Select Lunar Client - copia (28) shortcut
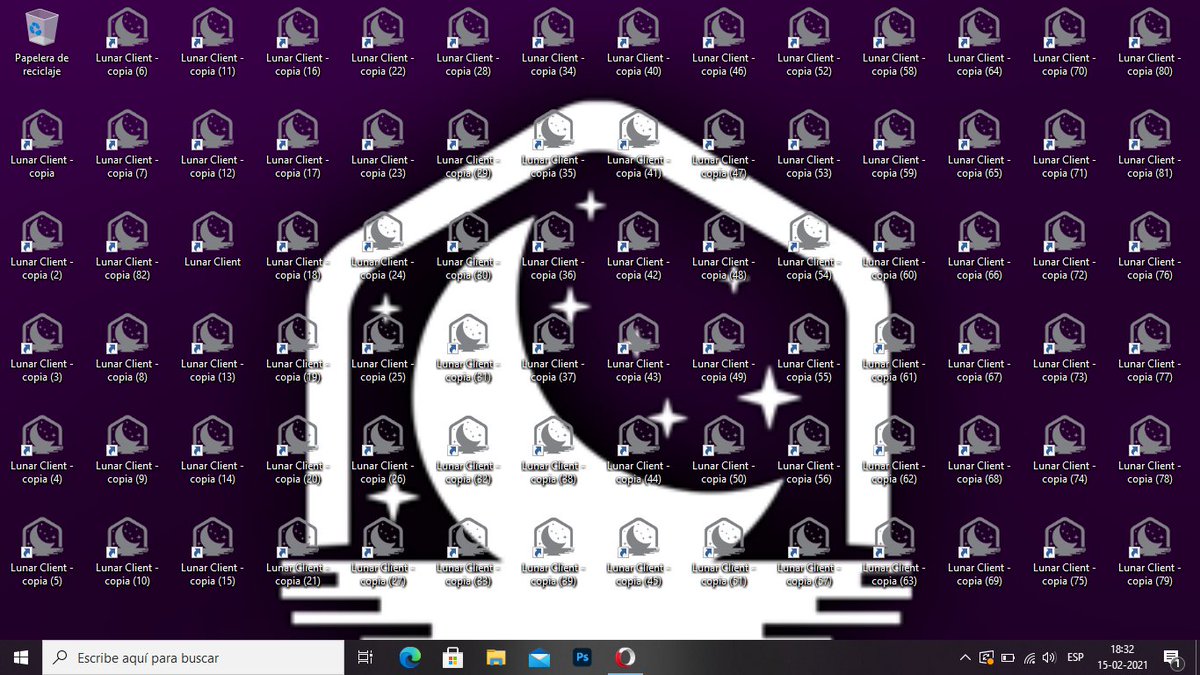The image size is (1200, 675). (x=468, y=44)
